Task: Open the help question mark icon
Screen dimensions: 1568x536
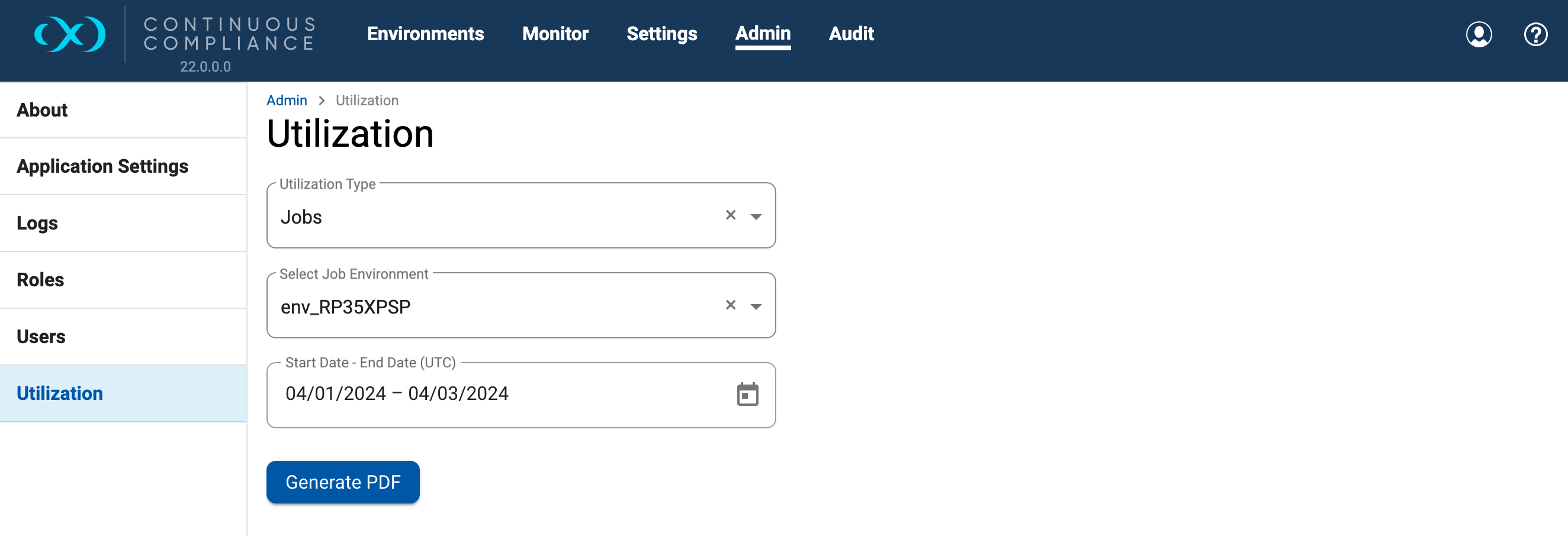Action: (1534, 34)
